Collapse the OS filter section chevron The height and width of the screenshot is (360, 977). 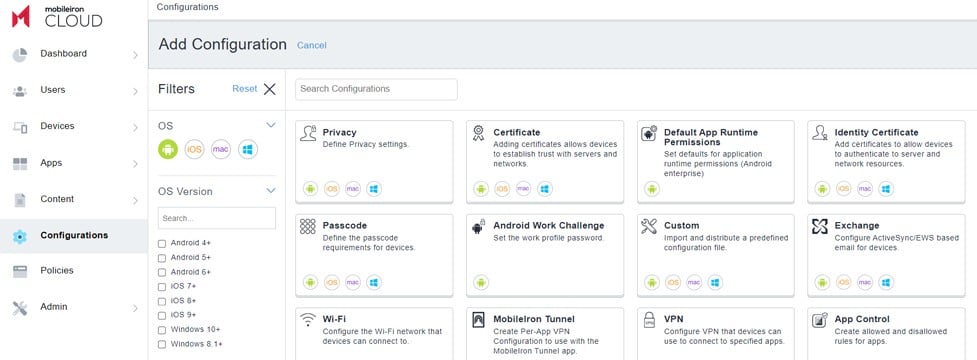(x=270, y=125)
